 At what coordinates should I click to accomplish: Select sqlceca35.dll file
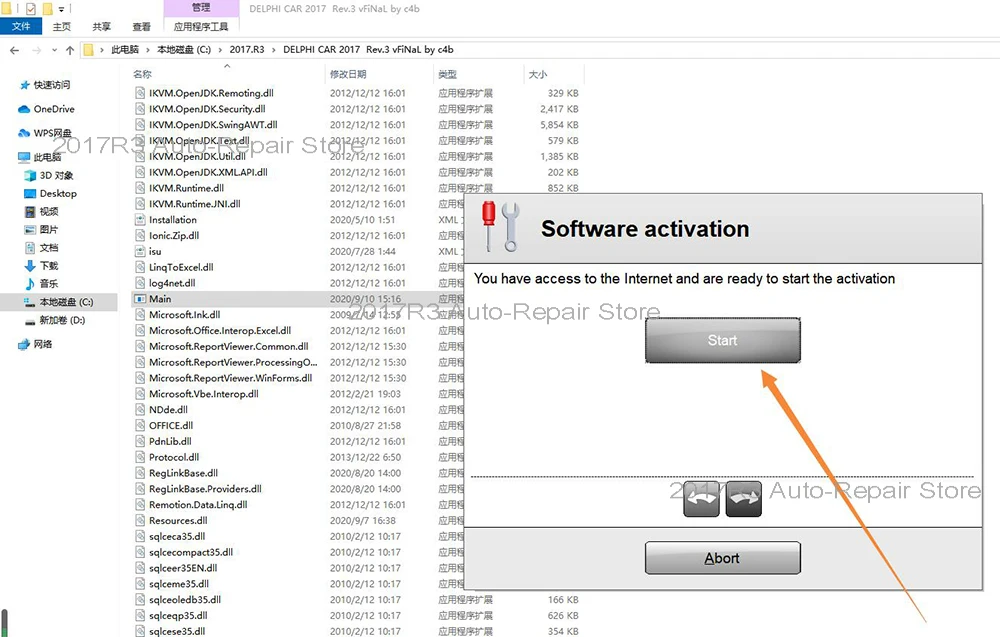177,536
